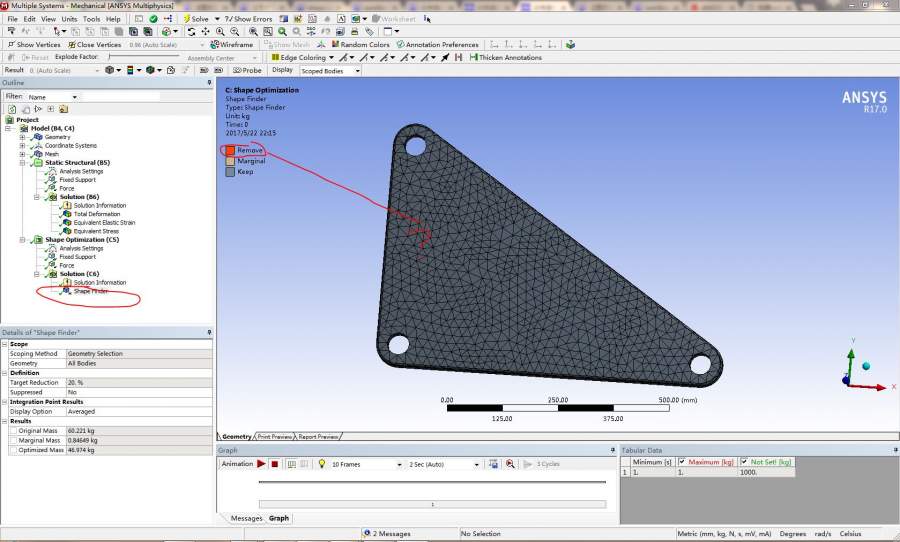Click the Annotation Preferences button
The height and width of the screenshot is (542, 900).
[x=437, y=45]
